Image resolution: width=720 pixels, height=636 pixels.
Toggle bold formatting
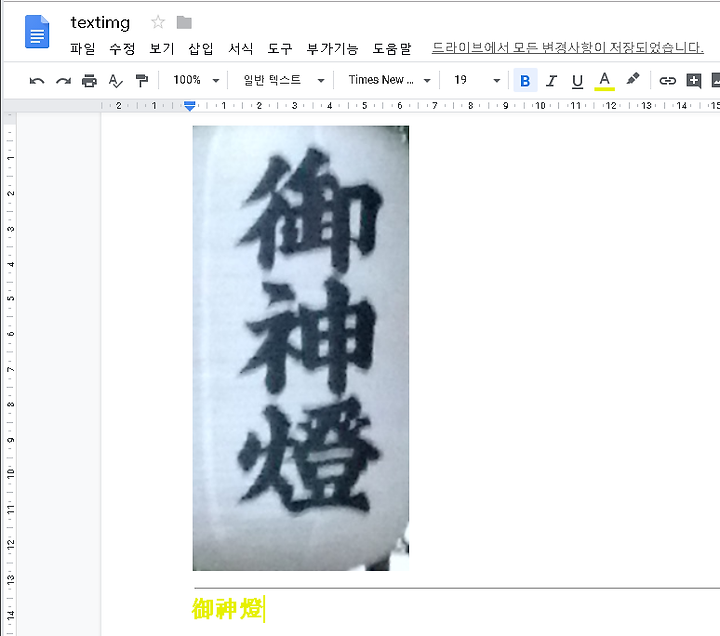pyautogui.click(x=525, y=81)
